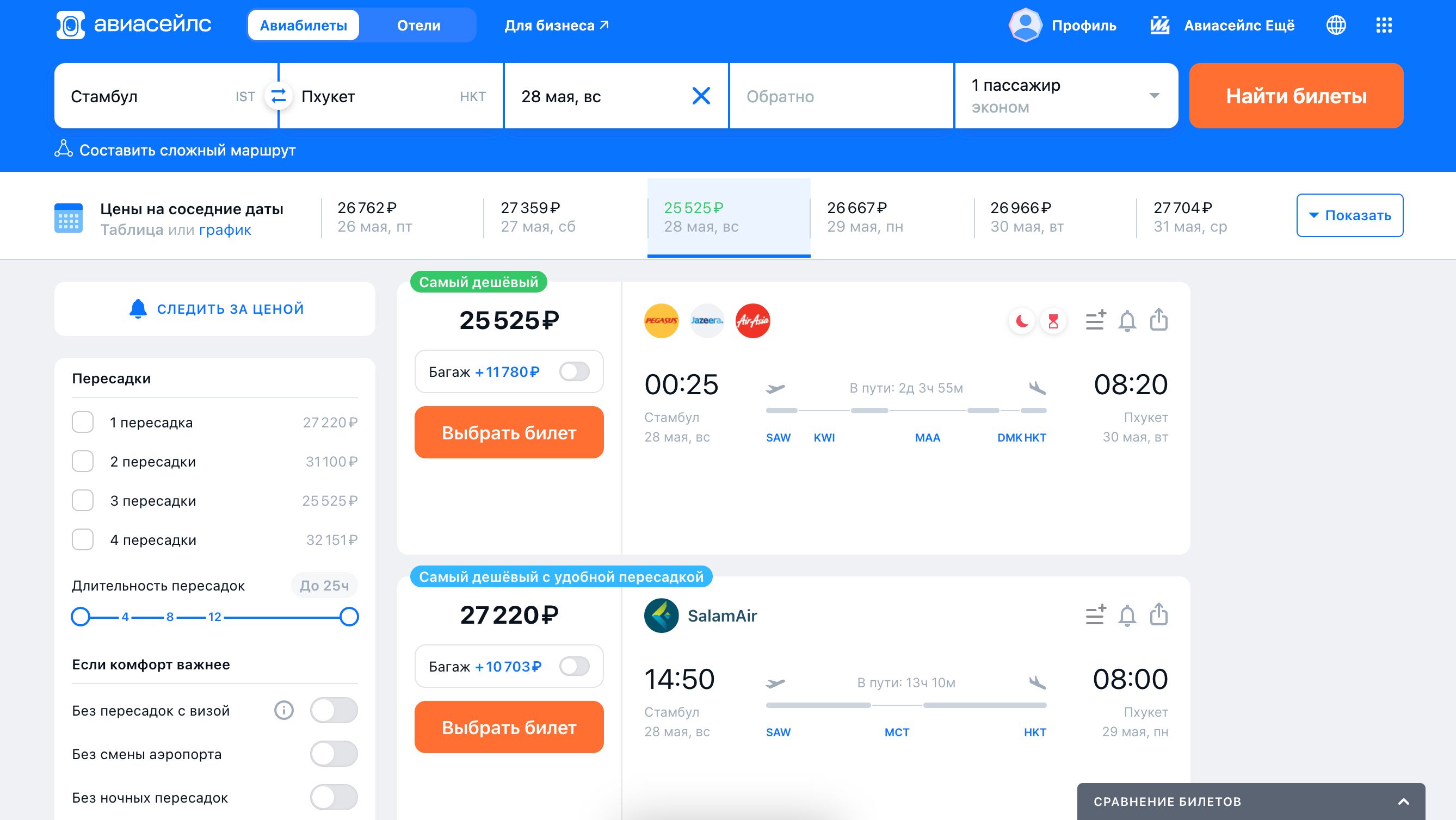
Task: Subscribe bell for the 25 525₽ ticket
Action: (1127, 321)
